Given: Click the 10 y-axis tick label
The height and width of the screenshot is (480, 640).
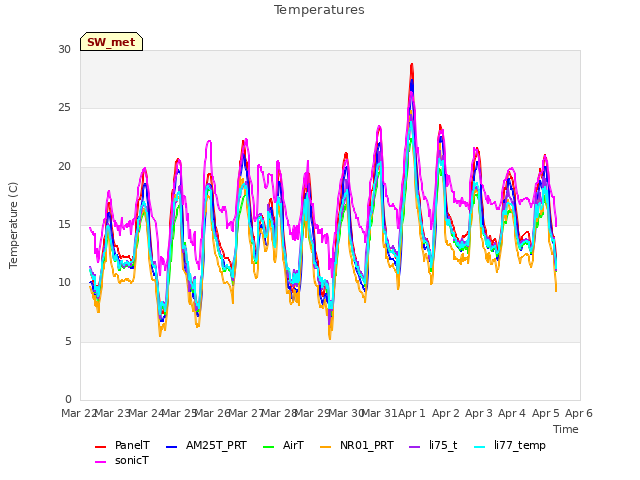Looking at the screenshot, I should tap(64, 282).
